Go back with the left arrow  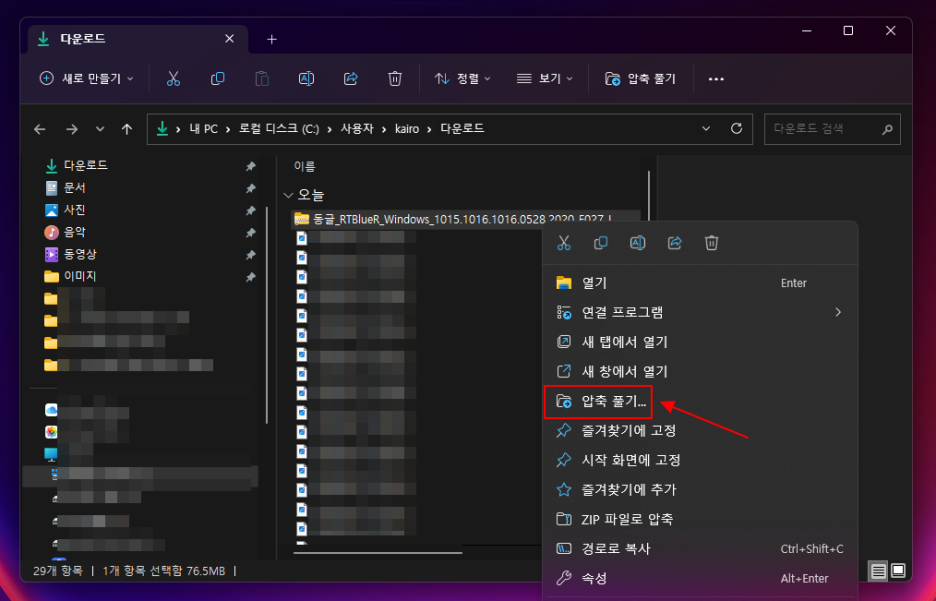point(40,129)
